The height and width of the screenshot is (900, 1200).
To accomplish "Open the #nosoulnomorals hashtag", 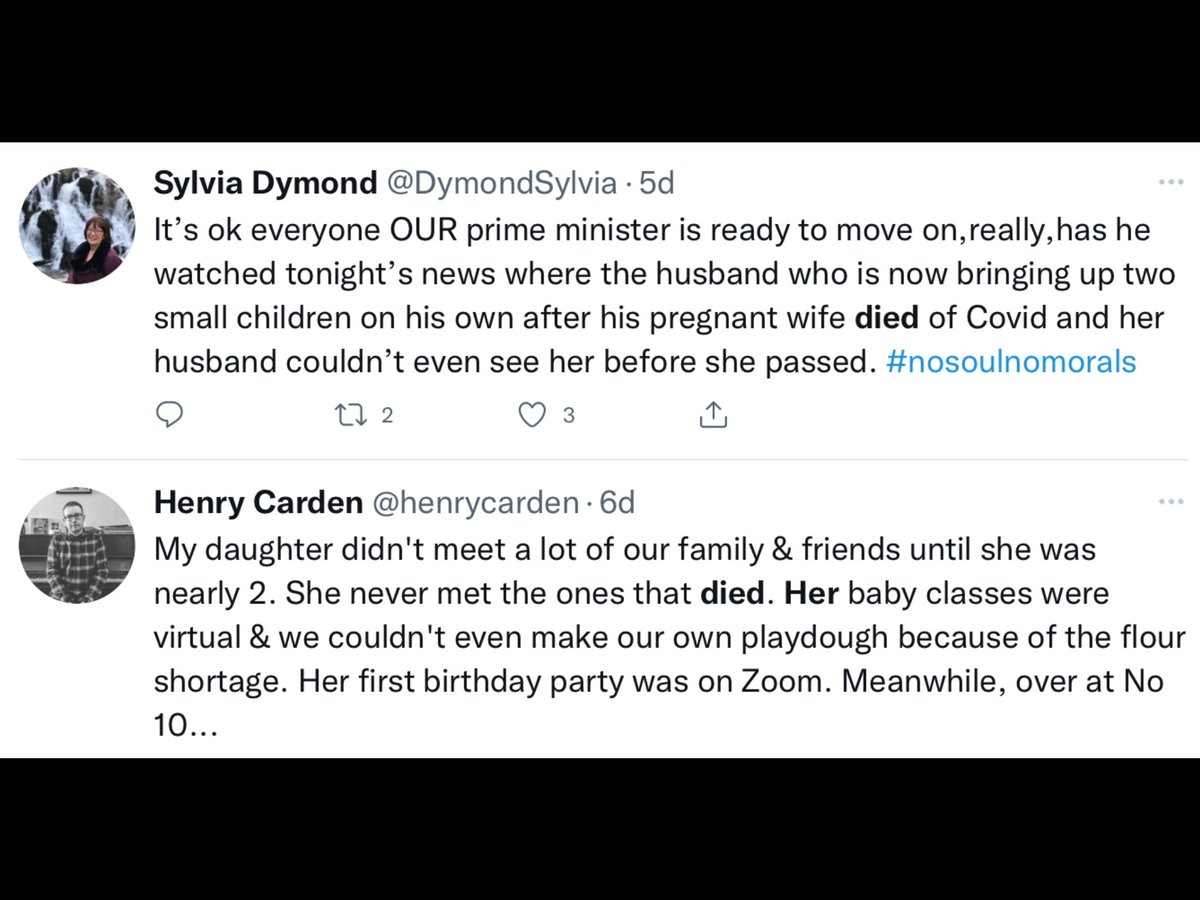I will click(x=1011, y=361).
